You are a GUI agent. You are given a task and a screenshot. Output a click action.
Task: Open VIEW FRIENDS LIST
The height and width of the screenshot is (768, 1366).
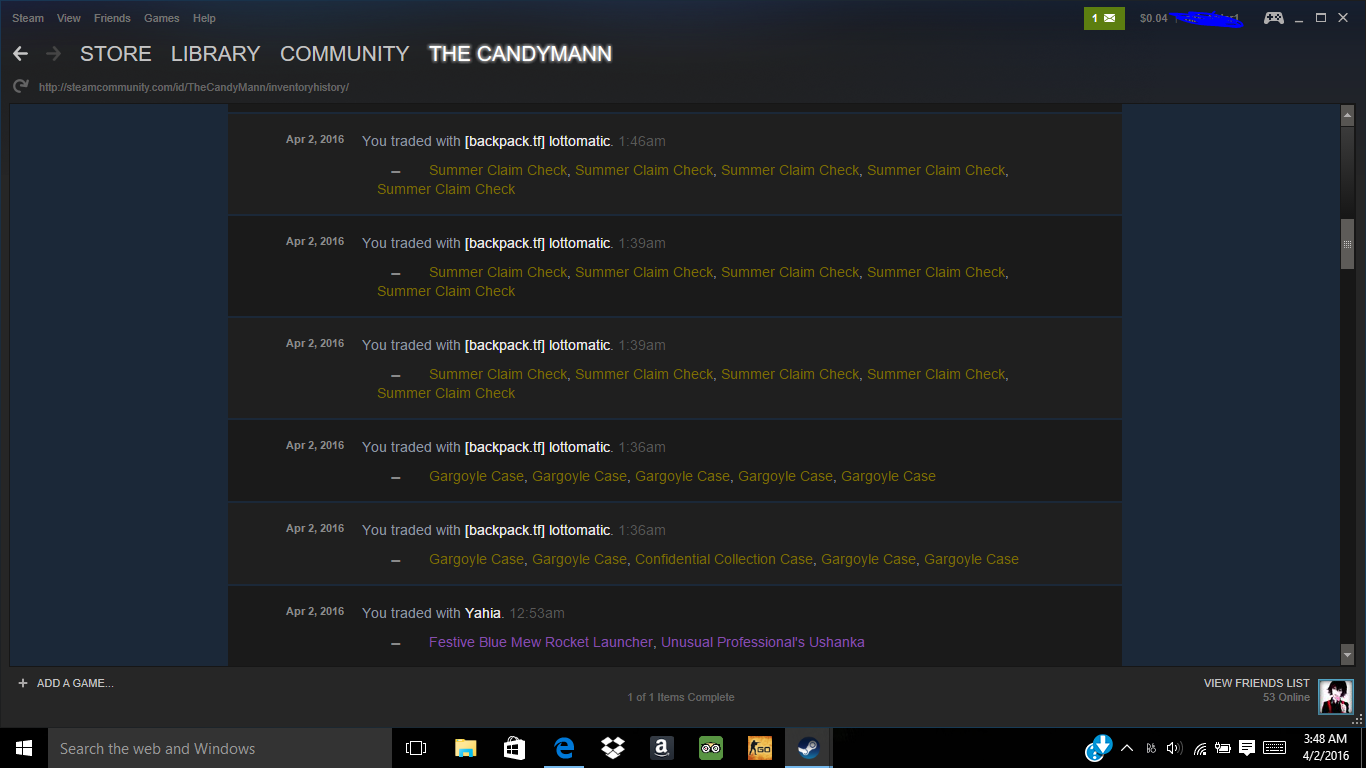[x=1256, y=683]
